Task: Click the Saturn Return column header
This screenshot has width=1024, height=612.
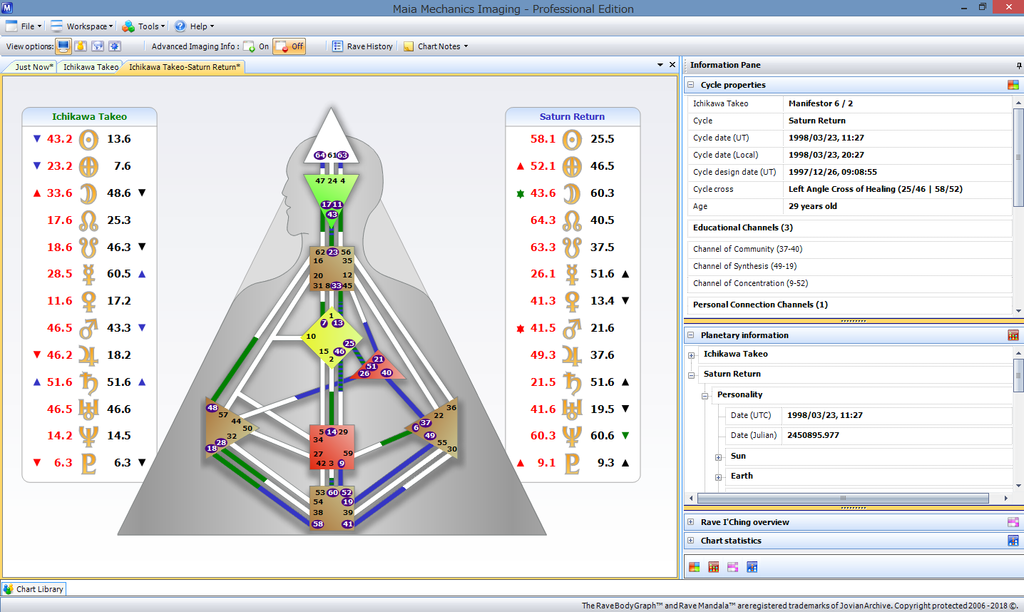Action: pyautogui.click(x=572, y=116)
